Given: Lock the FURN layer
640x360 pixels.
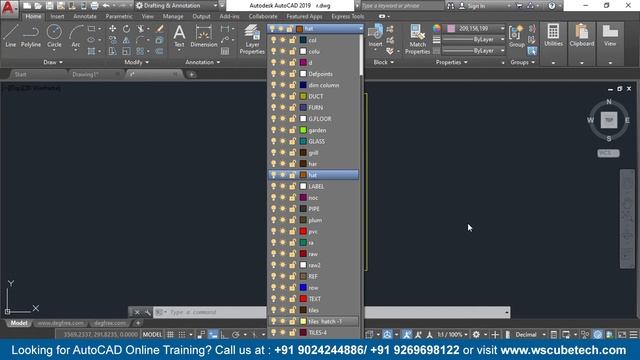Looking at the screenshot, I should (292, 107).
